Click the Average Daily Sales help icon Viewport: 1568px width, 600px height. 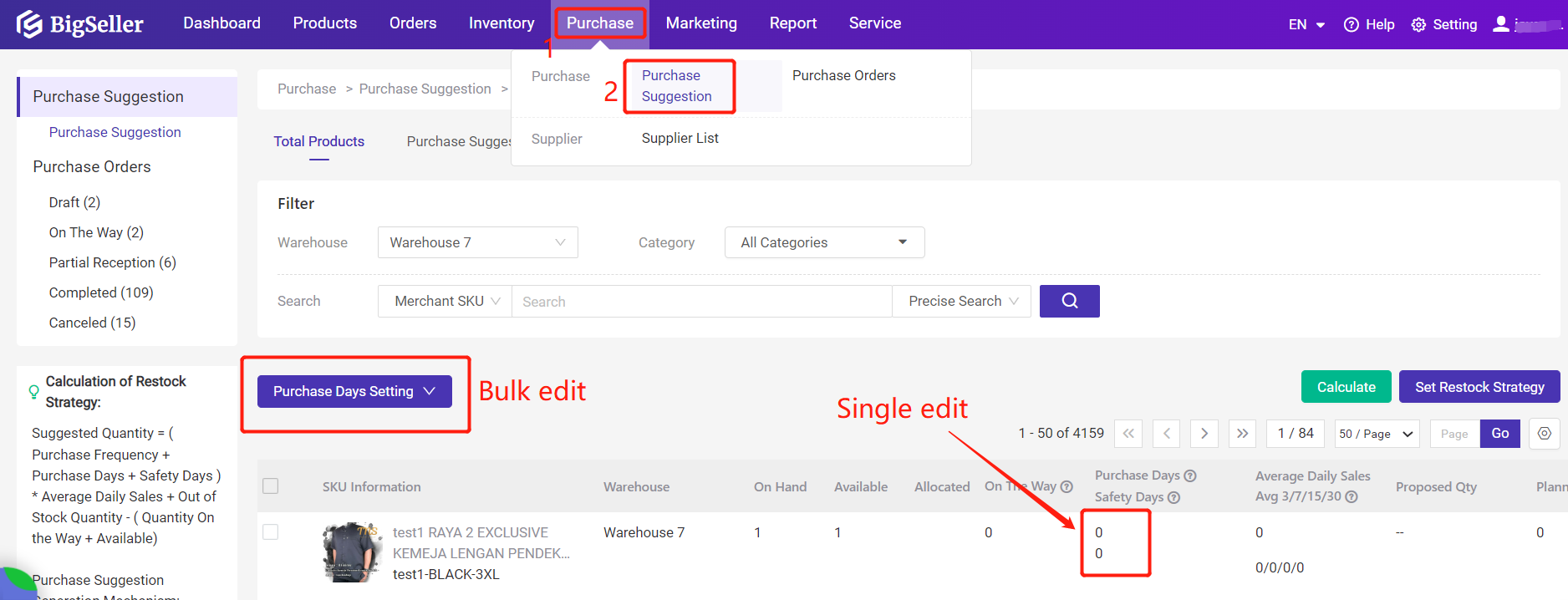point(1352,496)
